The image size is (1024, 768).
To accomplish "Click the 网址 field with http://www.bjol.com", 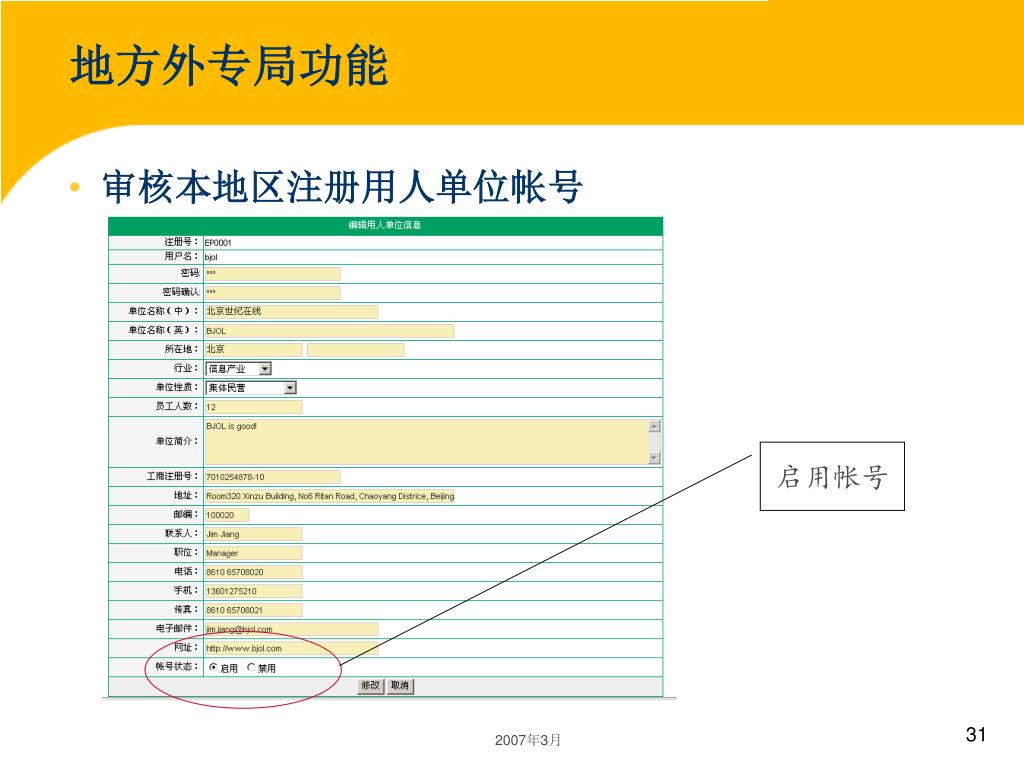I will pyautogui.click(x=291, y=648).
